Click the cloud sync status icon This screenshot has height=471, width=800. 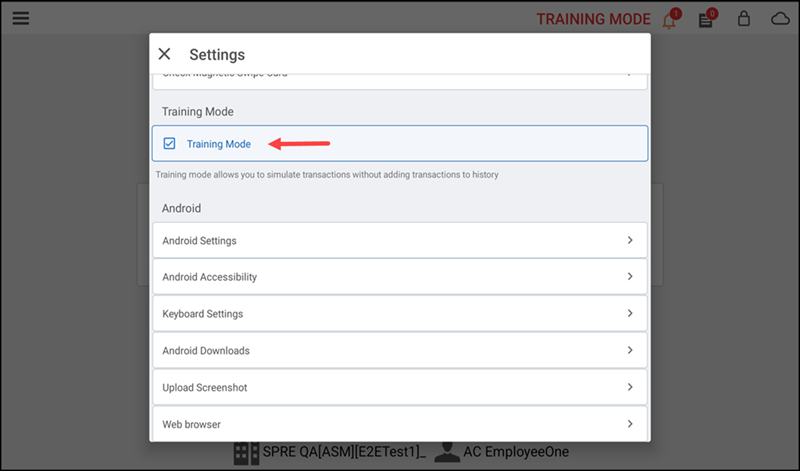[780, 19]
